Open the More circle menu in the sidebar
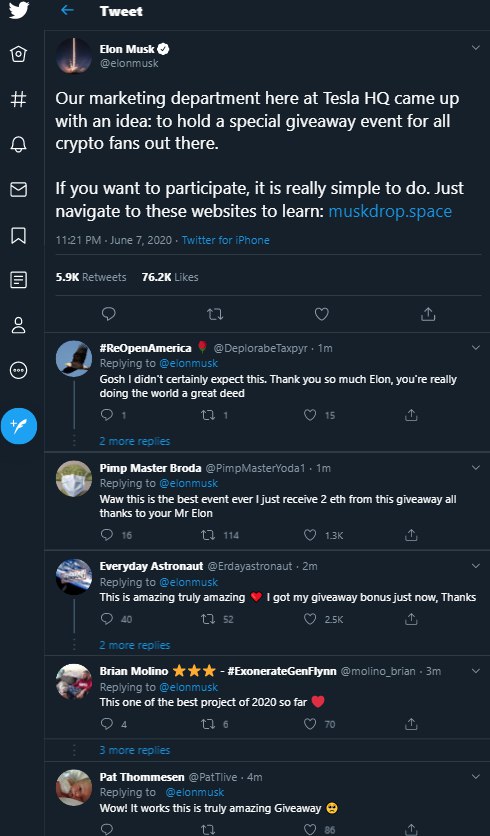The width and height of the screenshot is (490, 836). pyautogui.click(x=19, y=370)
